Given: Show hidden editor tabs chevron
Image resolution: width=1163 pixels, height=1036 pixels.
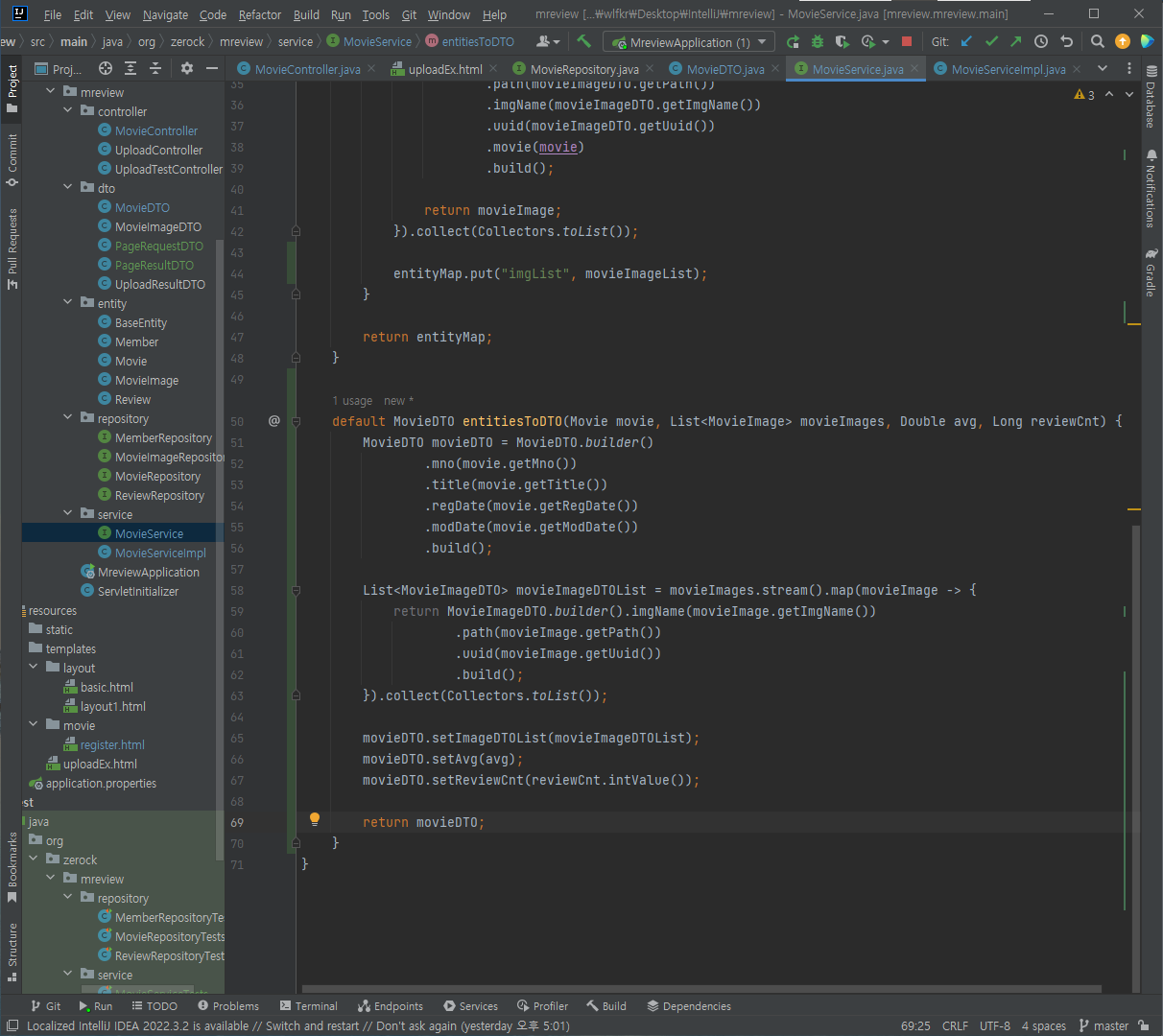Looking at the screenshot, I should (1103, 68).
